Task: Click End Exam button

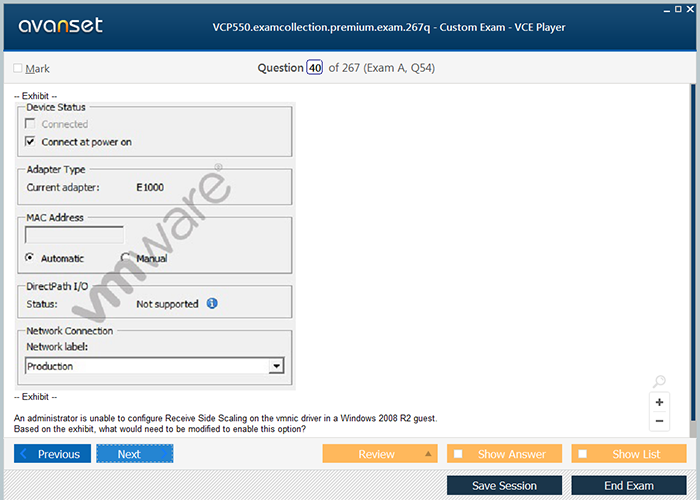Action: pos(629,485)
